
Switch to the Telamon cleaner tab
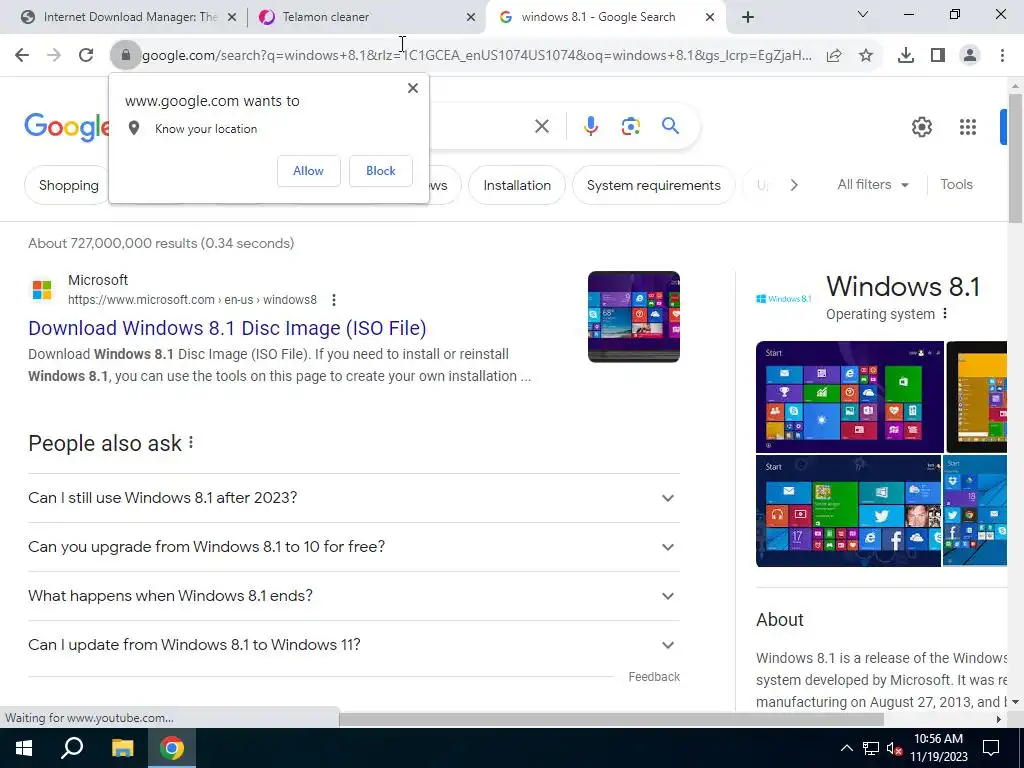point(366,17)
